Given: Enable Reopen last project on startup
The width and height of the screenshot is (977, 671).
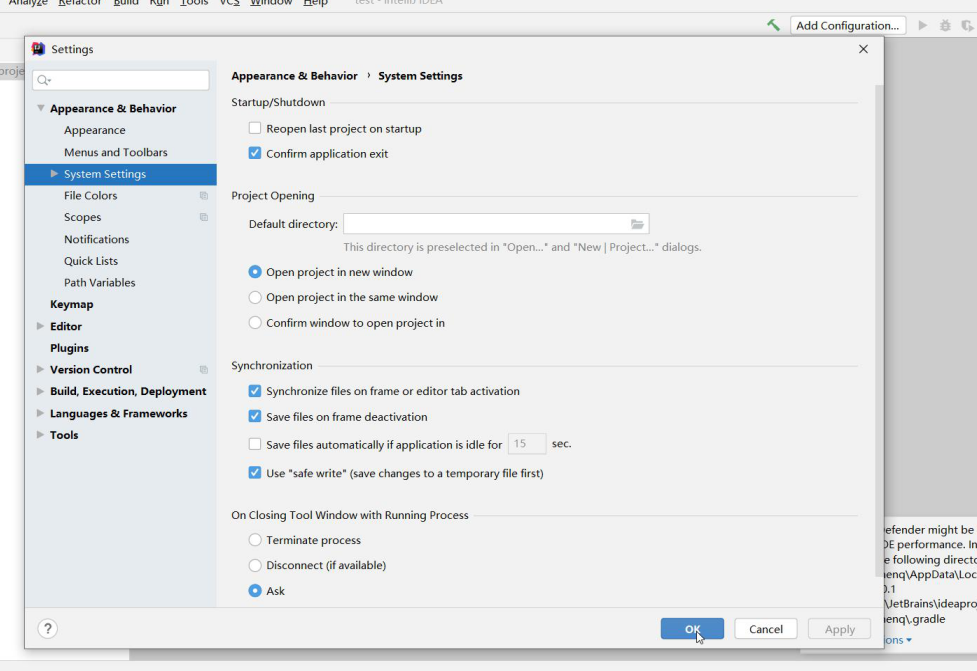Looking at the screenshot, I should [x=255, y=128].
